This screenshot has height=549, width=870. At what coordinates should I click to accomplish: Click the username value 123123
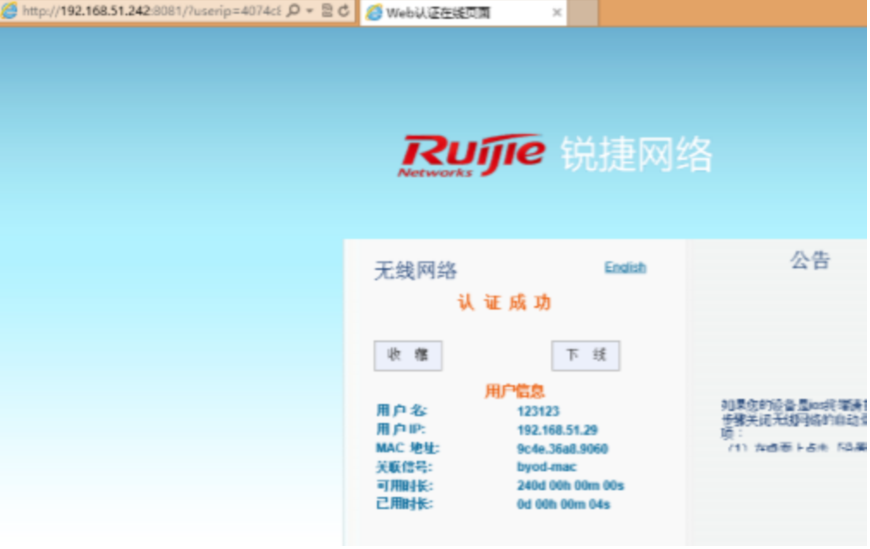[538, 411]
